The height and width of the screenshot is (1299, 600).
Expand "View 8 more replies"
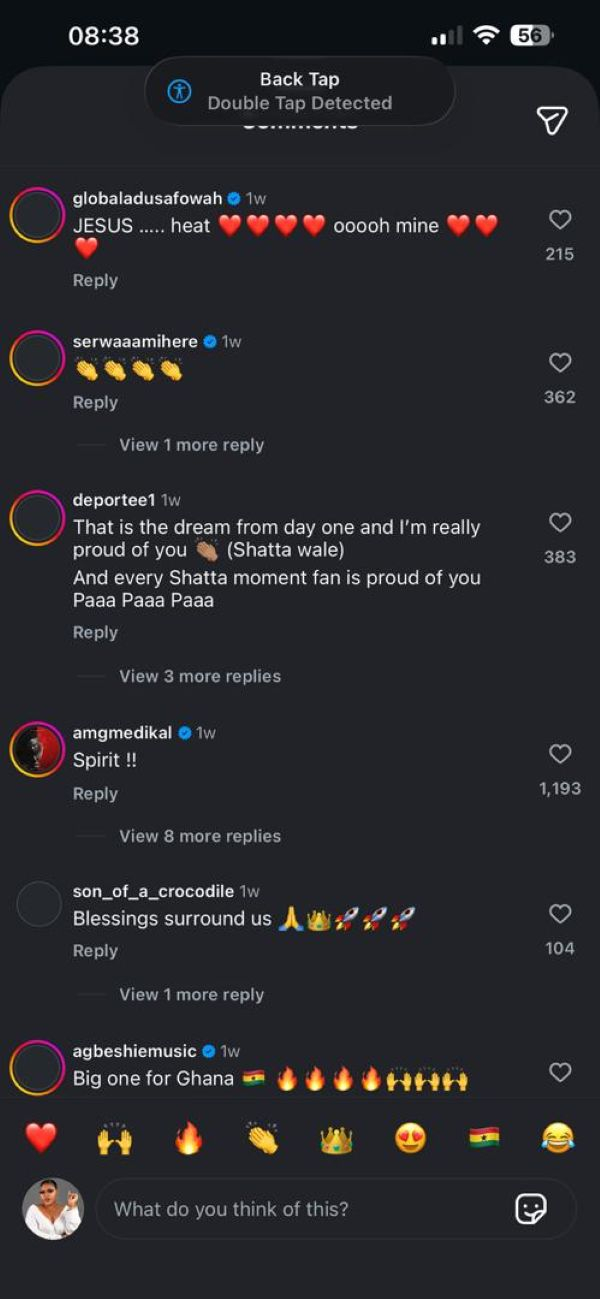(x=200, y=836)
